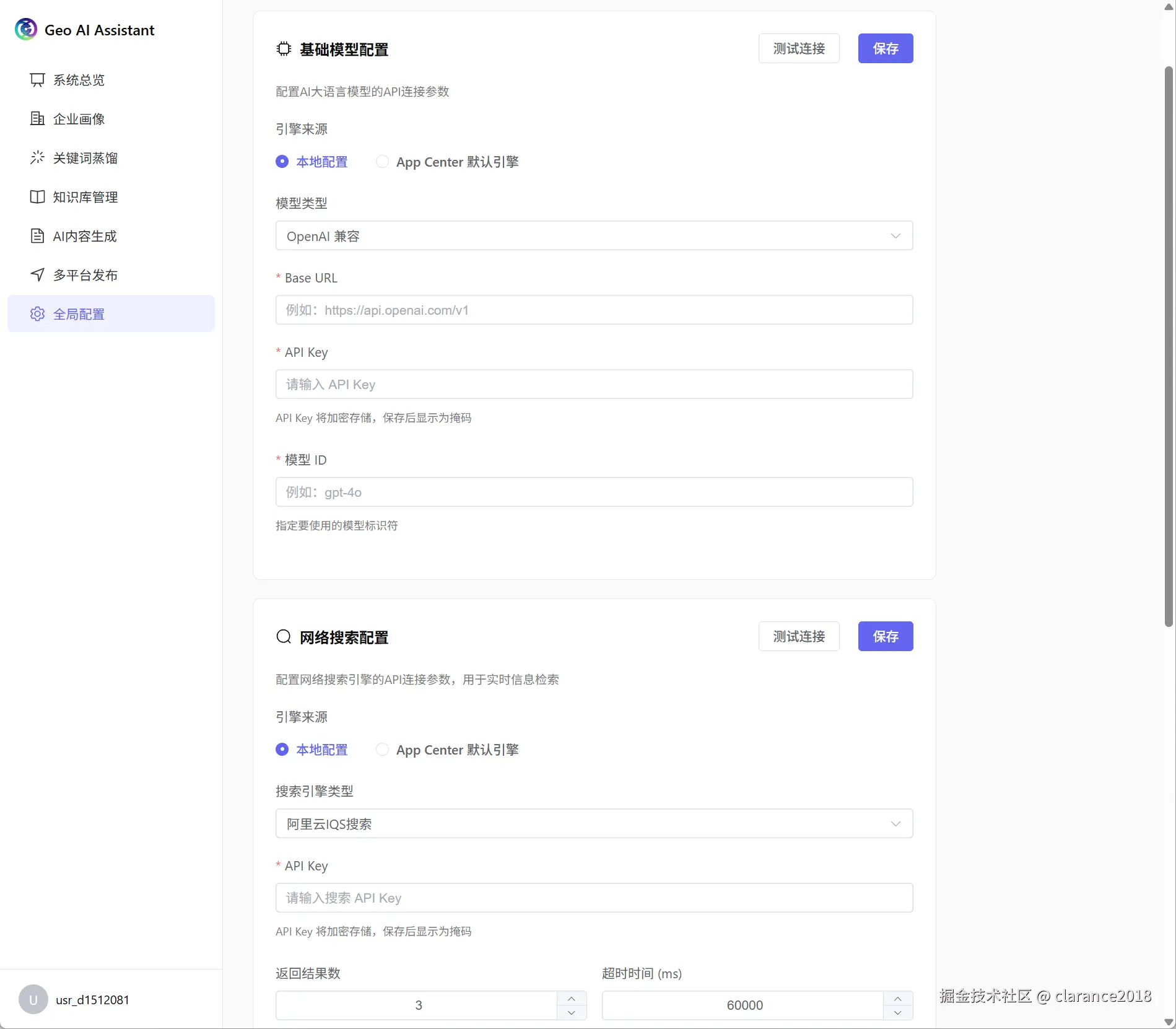Screen dimensions: 1176x1029
Task: Click the 关键词蒸馏 sparkle icon
Action: tap(38, 158)
